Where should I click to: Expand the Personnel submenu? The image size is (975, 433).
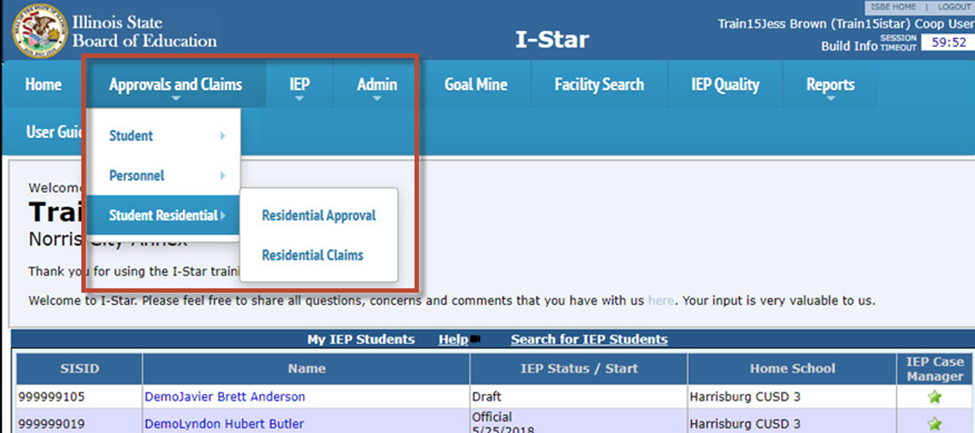tap(163, 175)
